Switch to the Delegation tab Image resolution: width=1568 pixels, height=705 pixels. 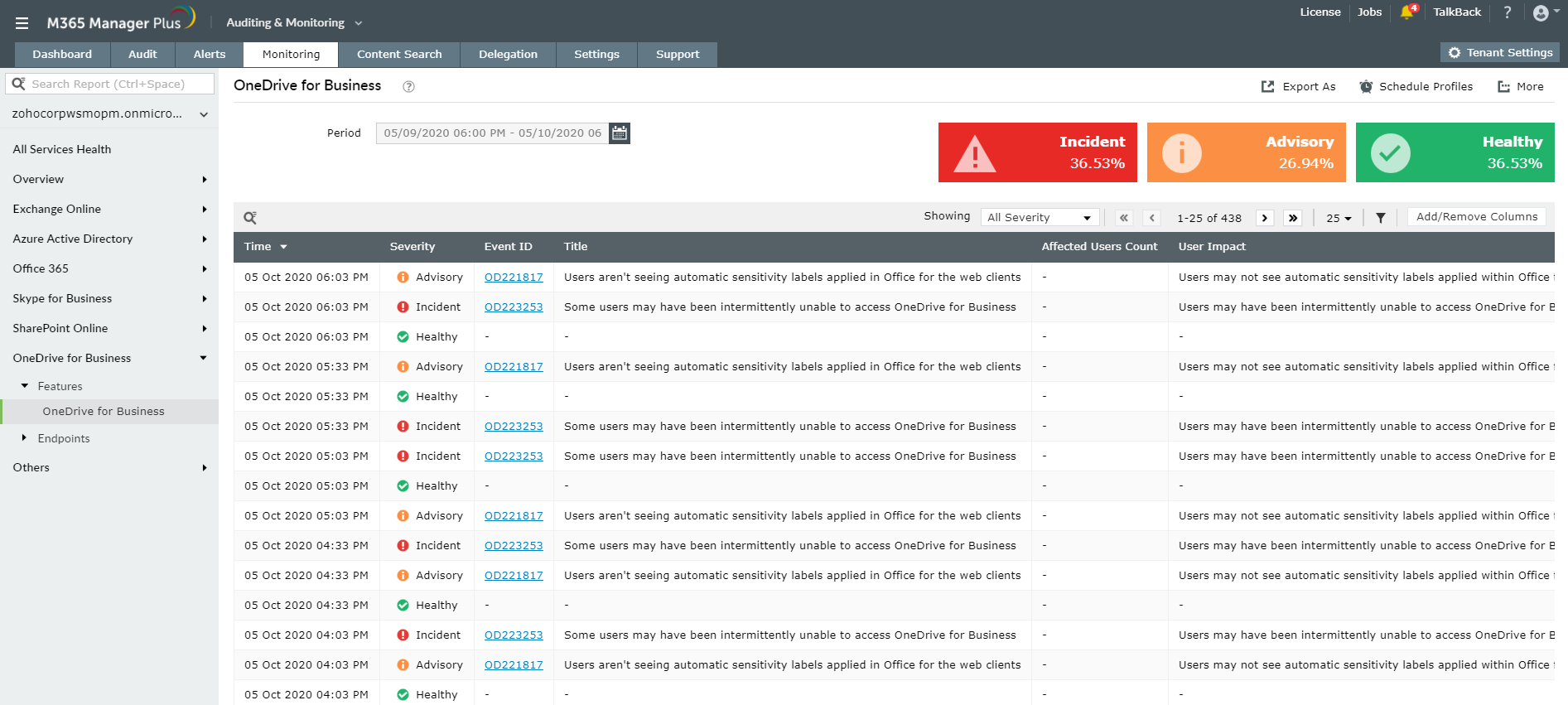coord(508,55)
